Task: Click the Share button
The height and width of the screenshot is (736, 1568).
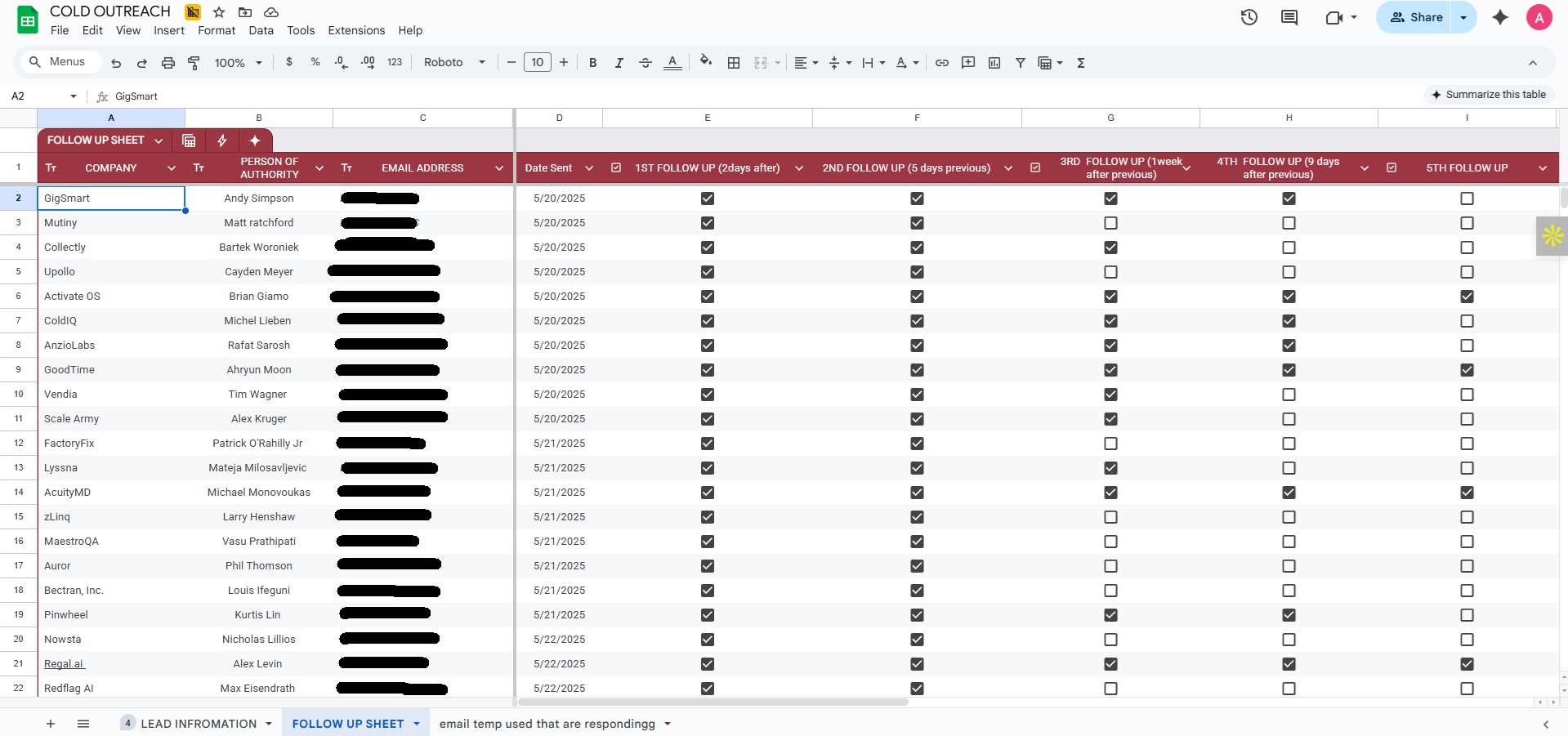Action: [1416, 17]
